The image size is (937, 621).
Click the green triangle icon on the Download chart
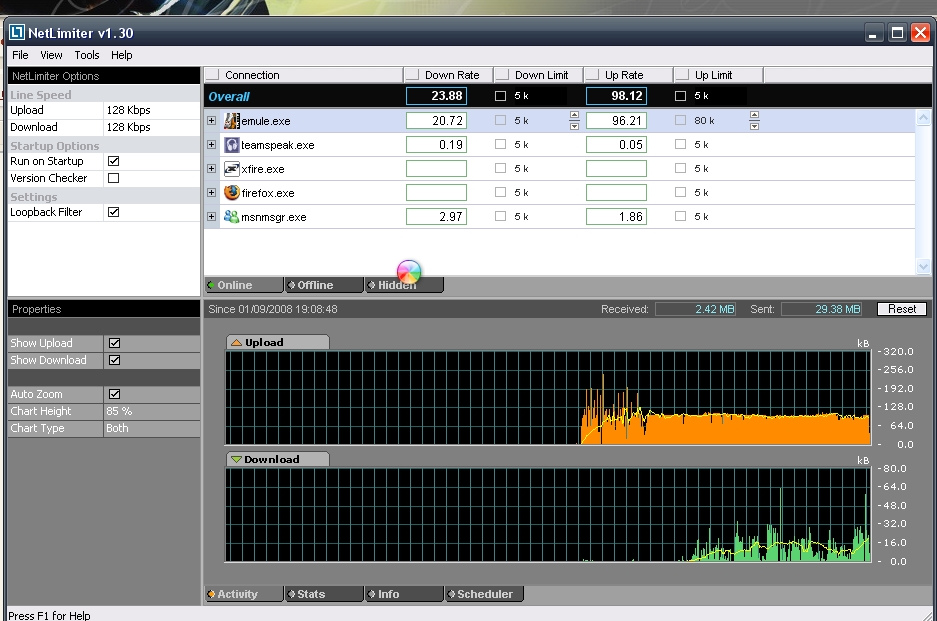pos(237,460)
